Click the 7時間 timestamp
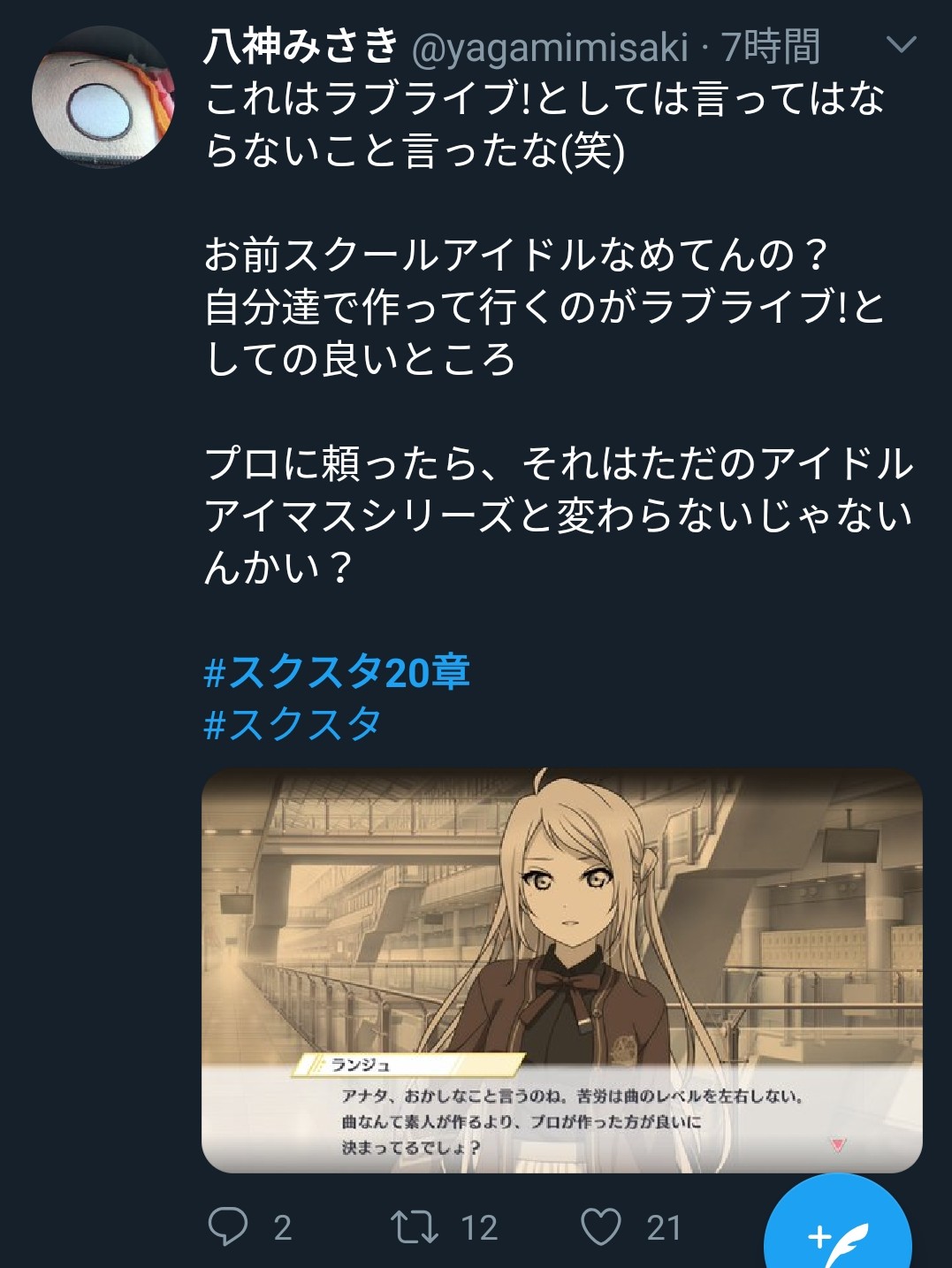Screen dimensions: 952x1268 click(771, 46)
